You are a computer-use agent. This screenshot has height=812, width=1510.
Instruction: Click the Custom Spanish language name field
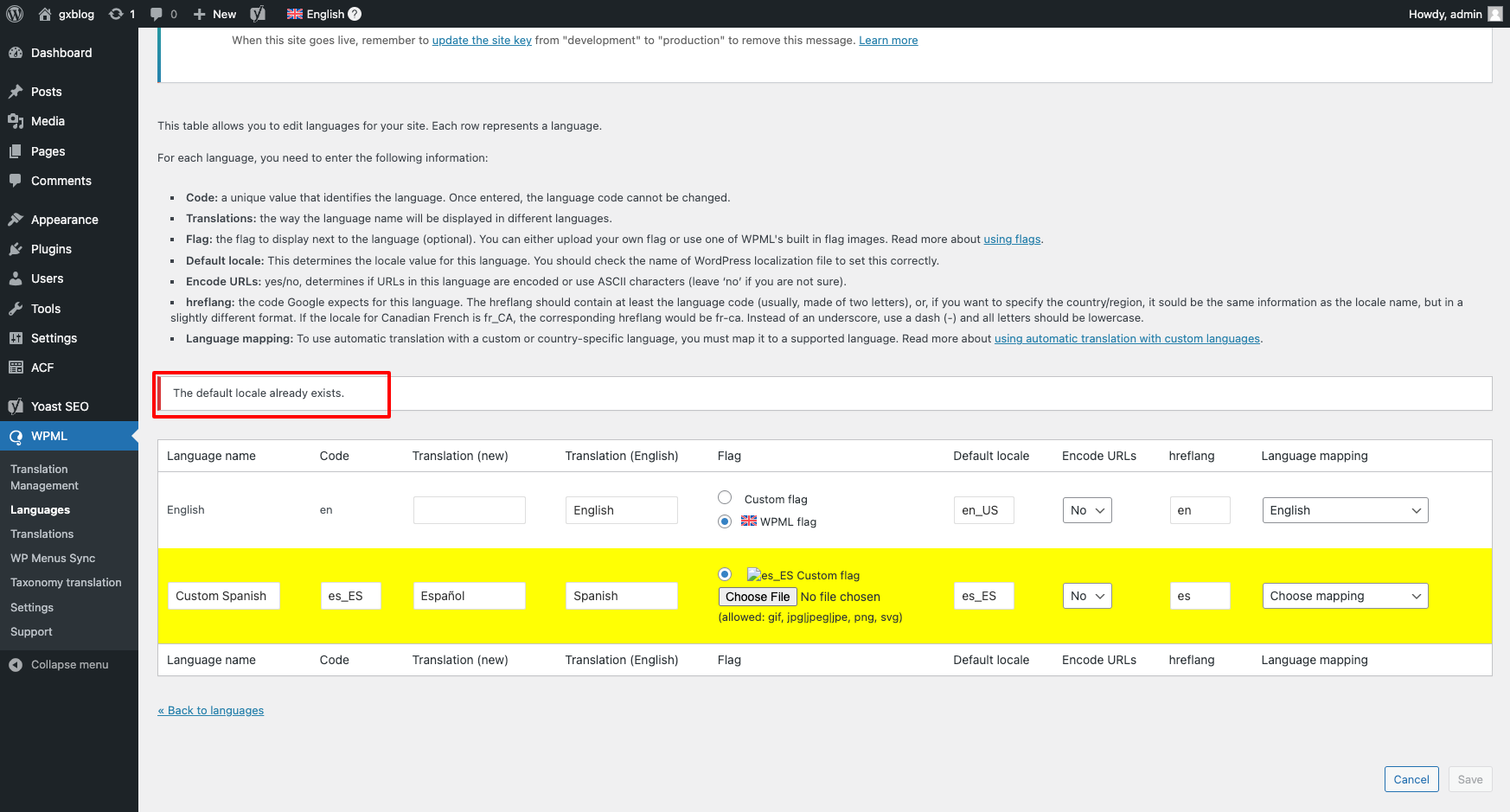click(x=223, y=596)
